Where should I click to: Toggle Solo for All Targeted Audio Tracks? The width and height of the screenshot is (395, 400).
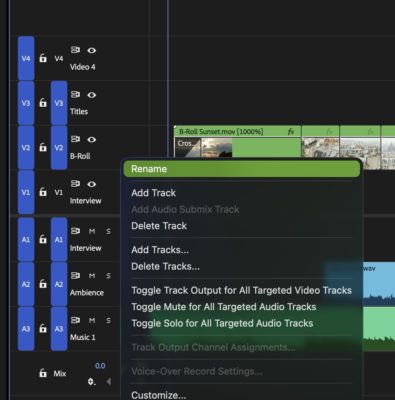pyautogui.click(x=242, y=323)
